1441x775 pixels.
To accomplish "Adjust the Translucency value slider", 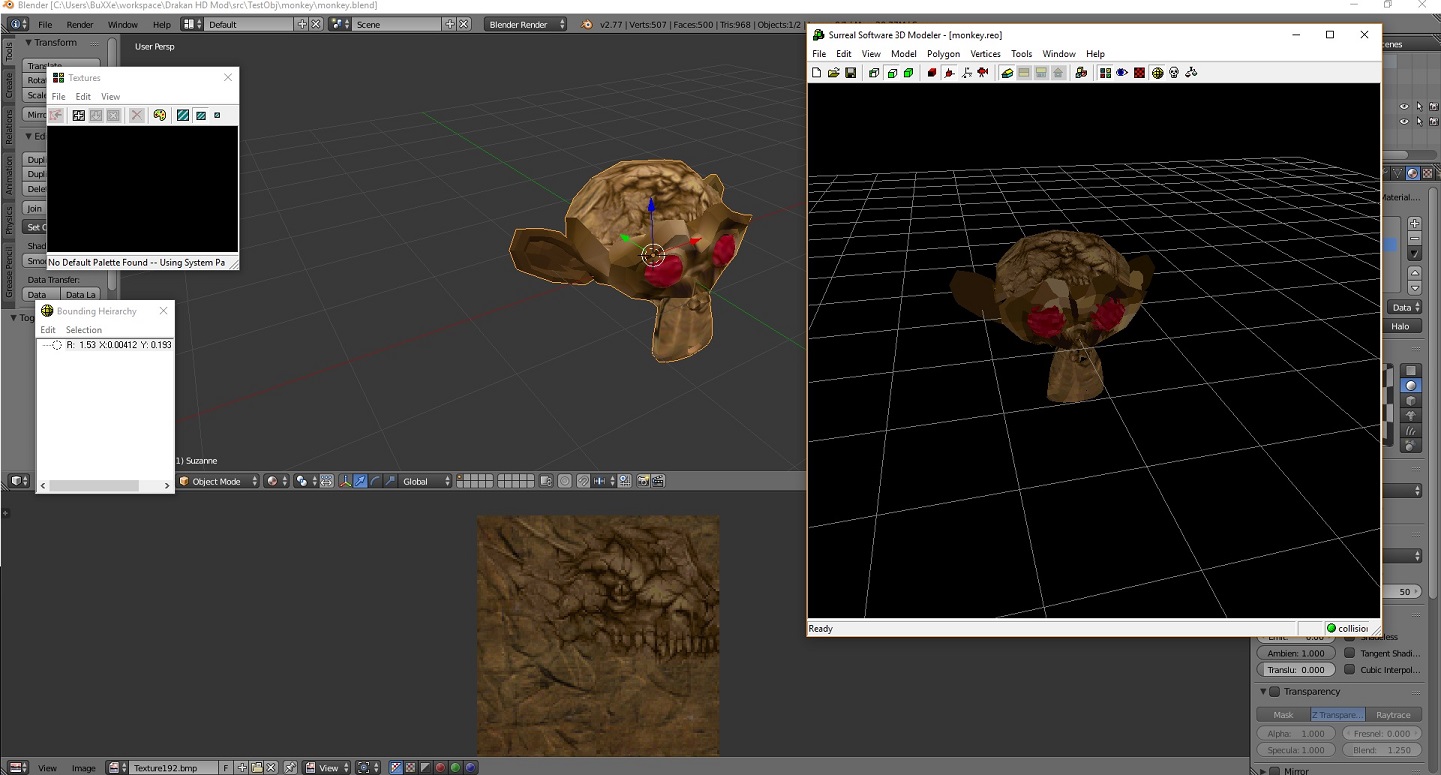I will click(1295, 670).
